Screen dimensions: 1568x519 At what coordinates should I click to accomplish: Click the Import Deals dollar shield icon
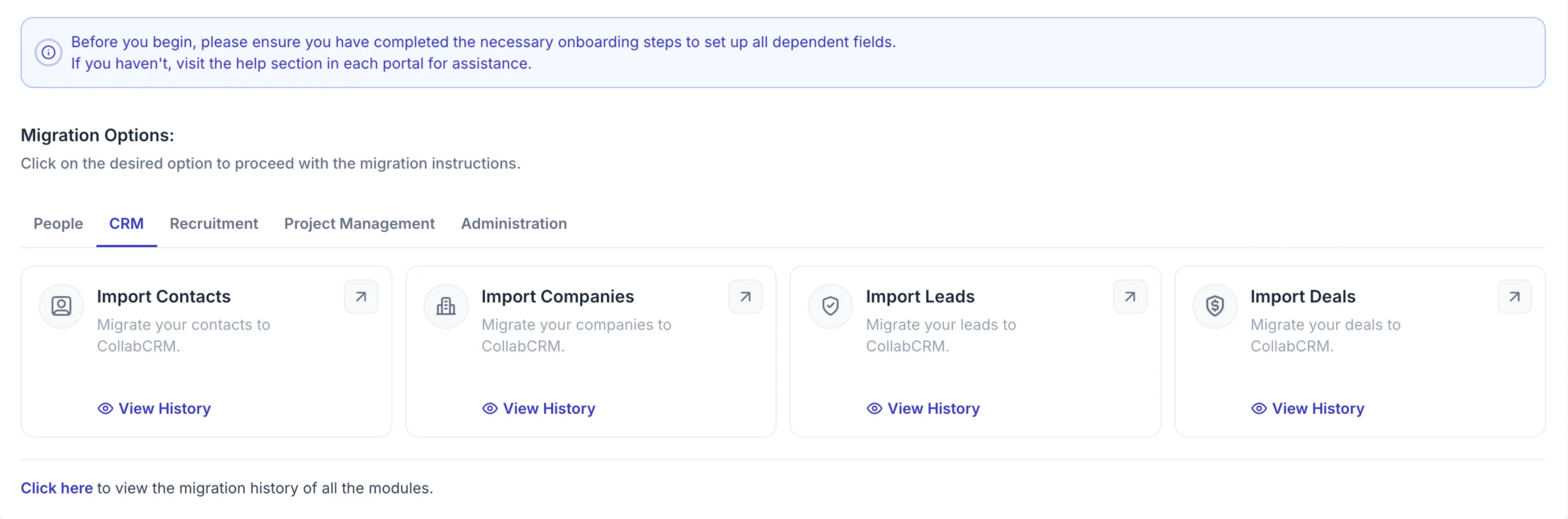[x=1215, y=306]
